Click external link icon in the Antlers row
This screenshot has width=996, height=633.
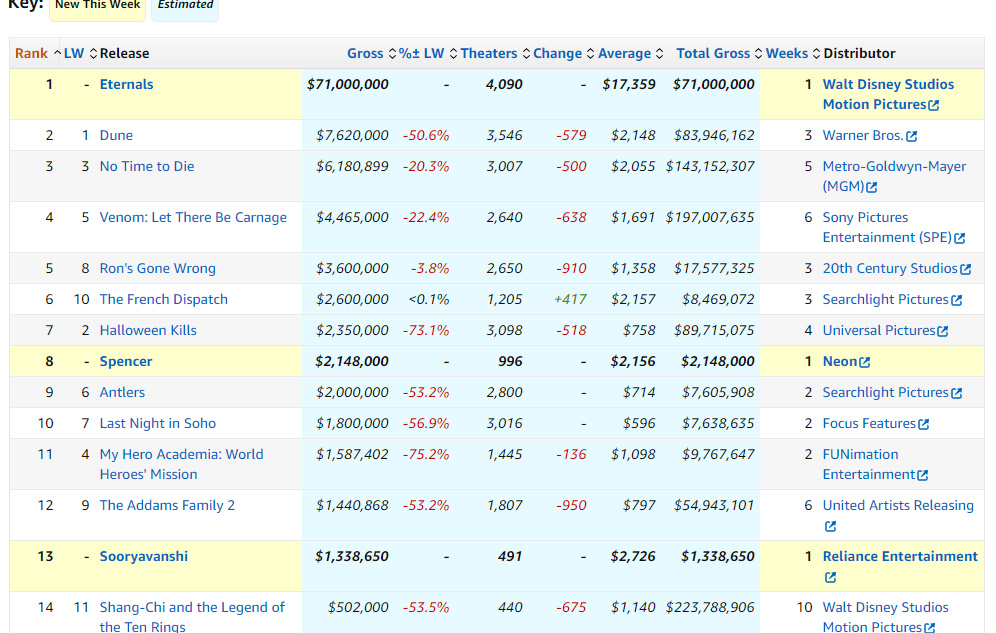point(957,394)
